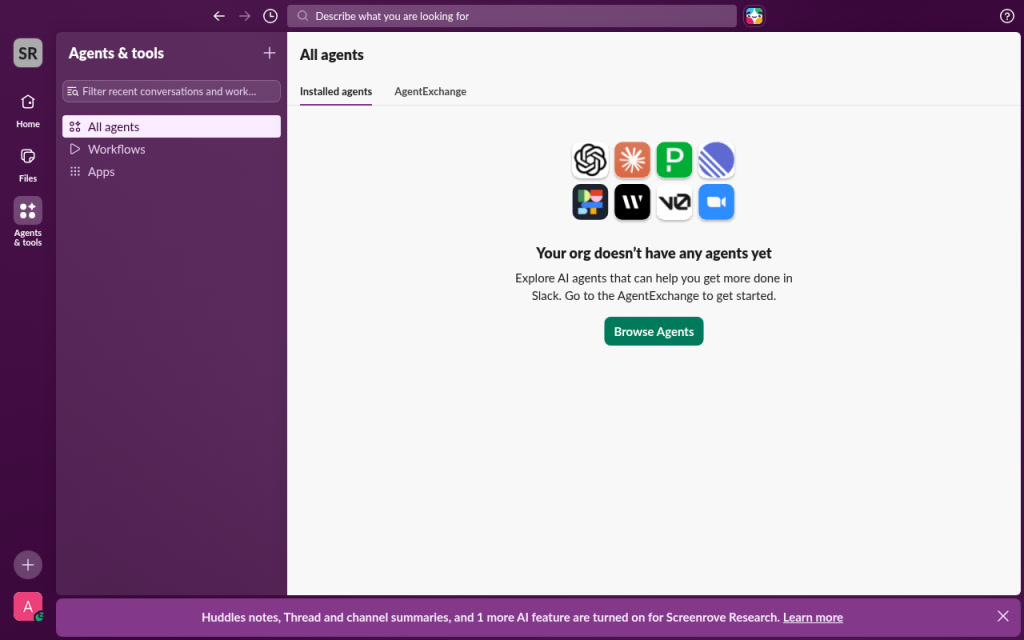Open the Slack AI assistant icon
The image size is (1024, 640).
754,16
